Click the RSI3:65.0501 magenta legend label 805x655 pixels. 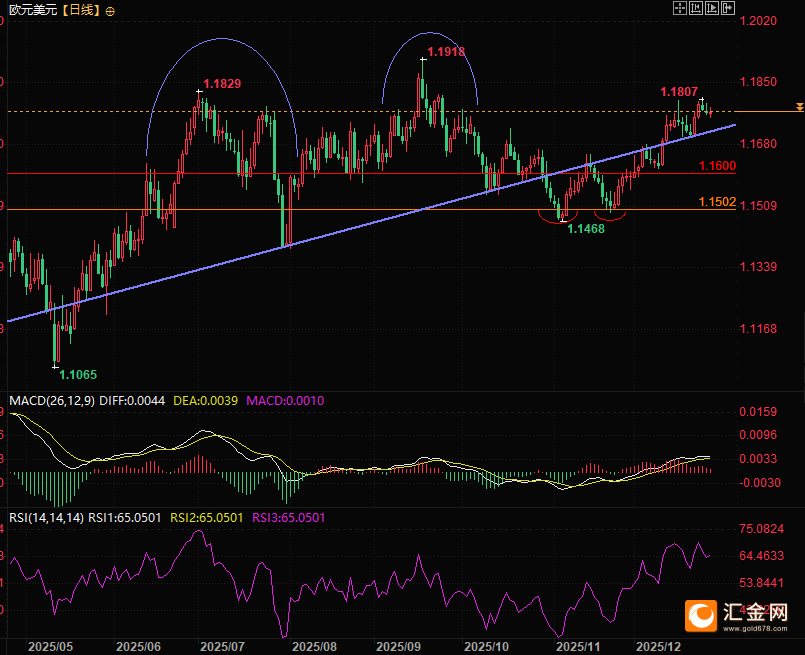click(x=287, y=517)
